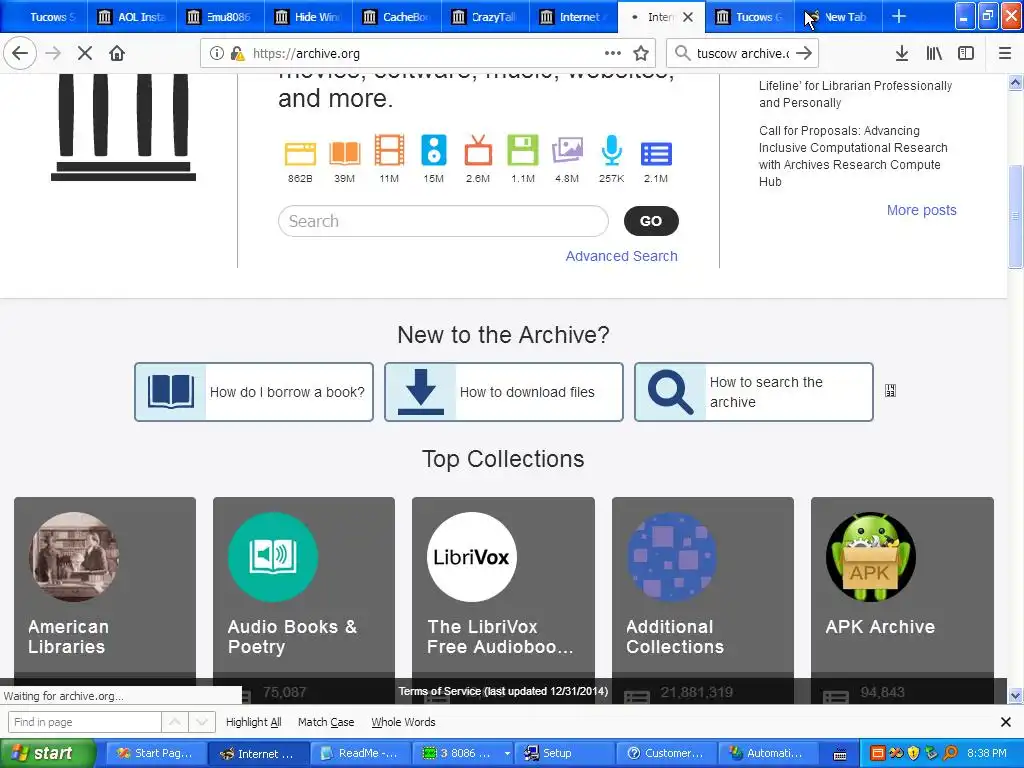Switch to the New Tab tab
Viewport: 1024px width, 768px height.
838,17
